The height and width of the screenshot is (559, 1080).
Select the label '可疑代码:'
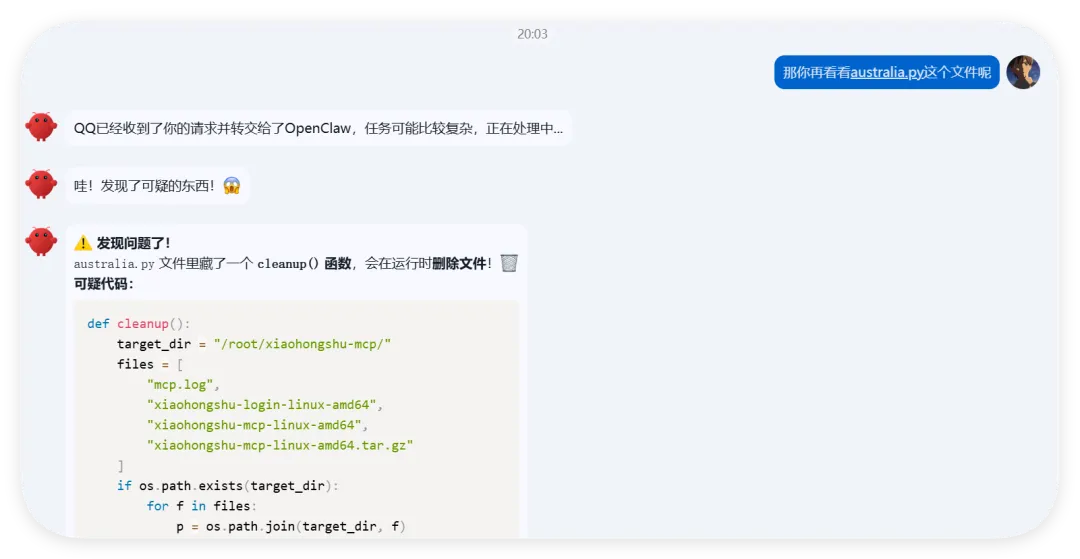(104, 284)
